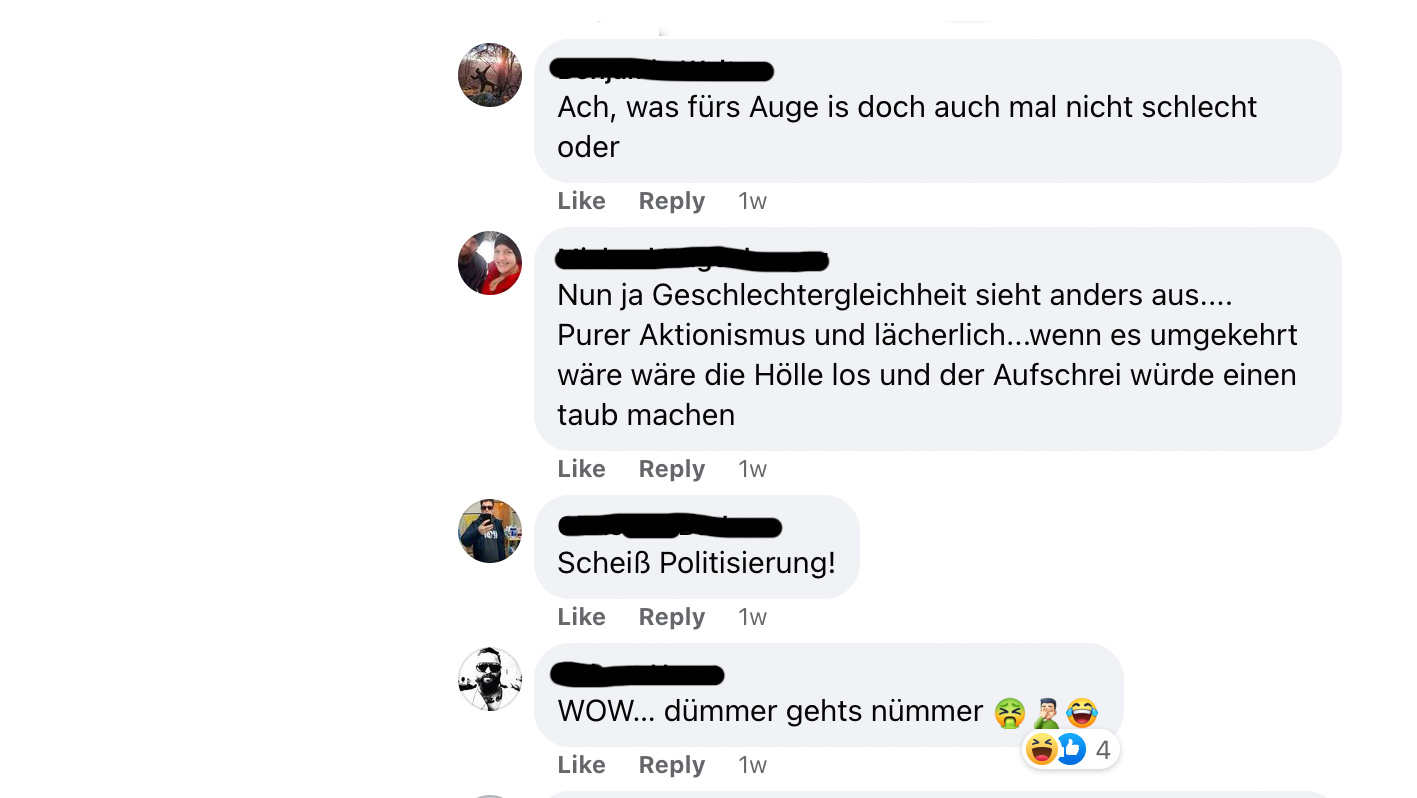Reply to the "WOW... dümmer gehts nümmer" comment
Image resolution: width=1417 pixels, height=798 pixels.
click(672, 765)
